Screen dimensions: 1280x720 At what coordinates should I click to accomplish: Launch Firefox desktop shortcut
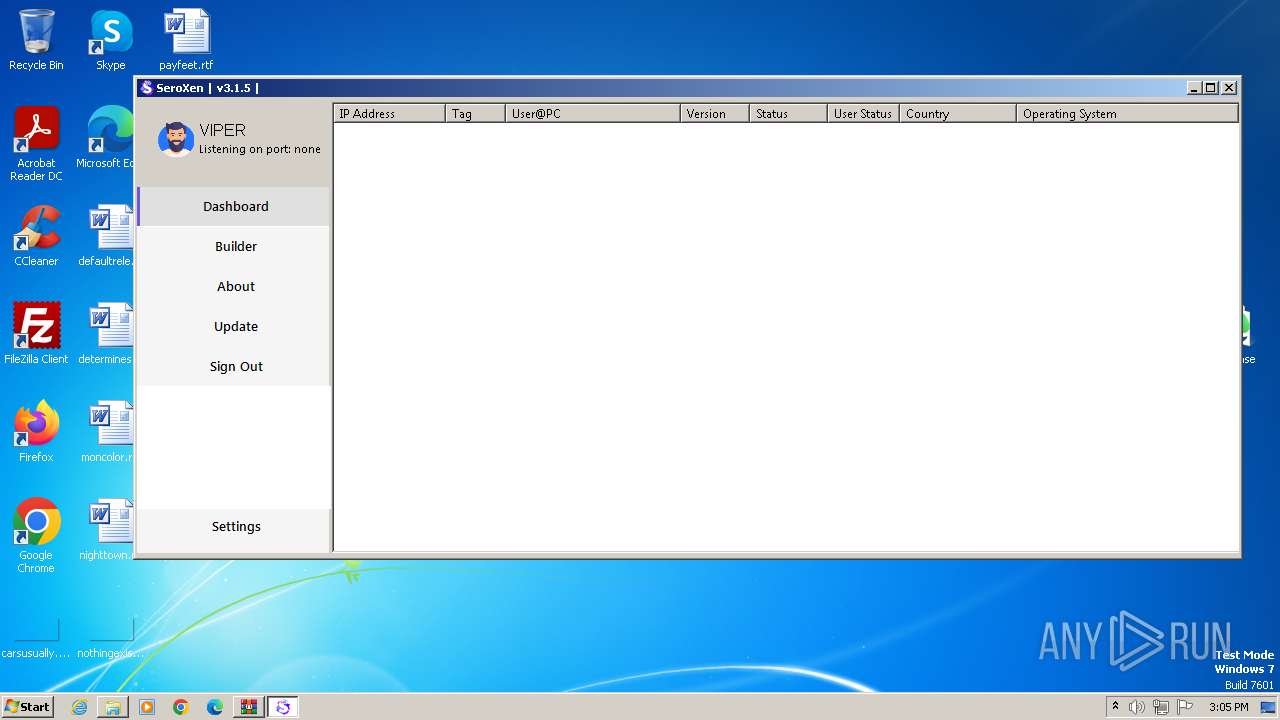click(36, 432)
